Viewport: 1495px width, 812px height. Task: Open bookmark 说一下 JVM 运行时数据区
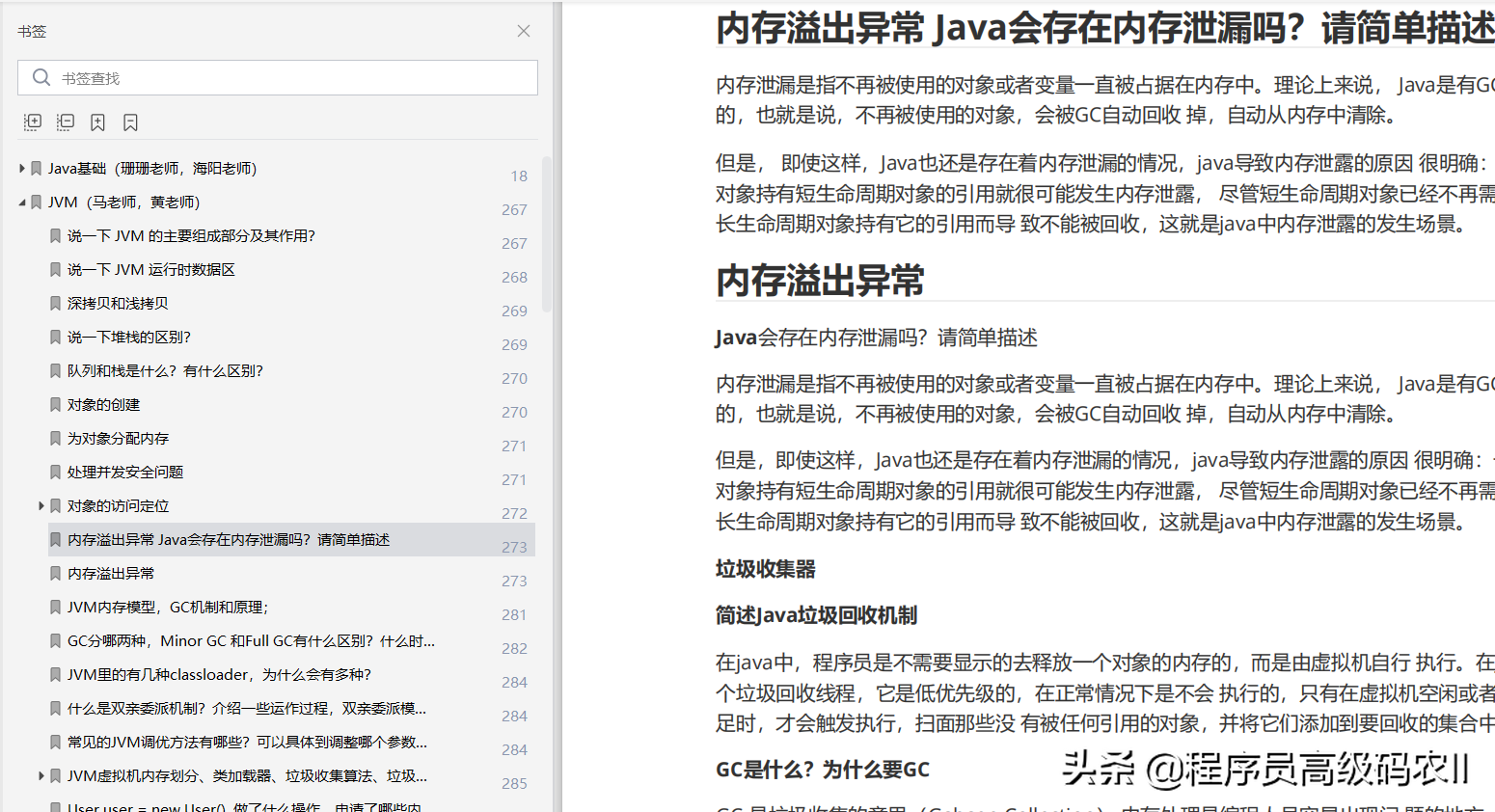(151, 269)
